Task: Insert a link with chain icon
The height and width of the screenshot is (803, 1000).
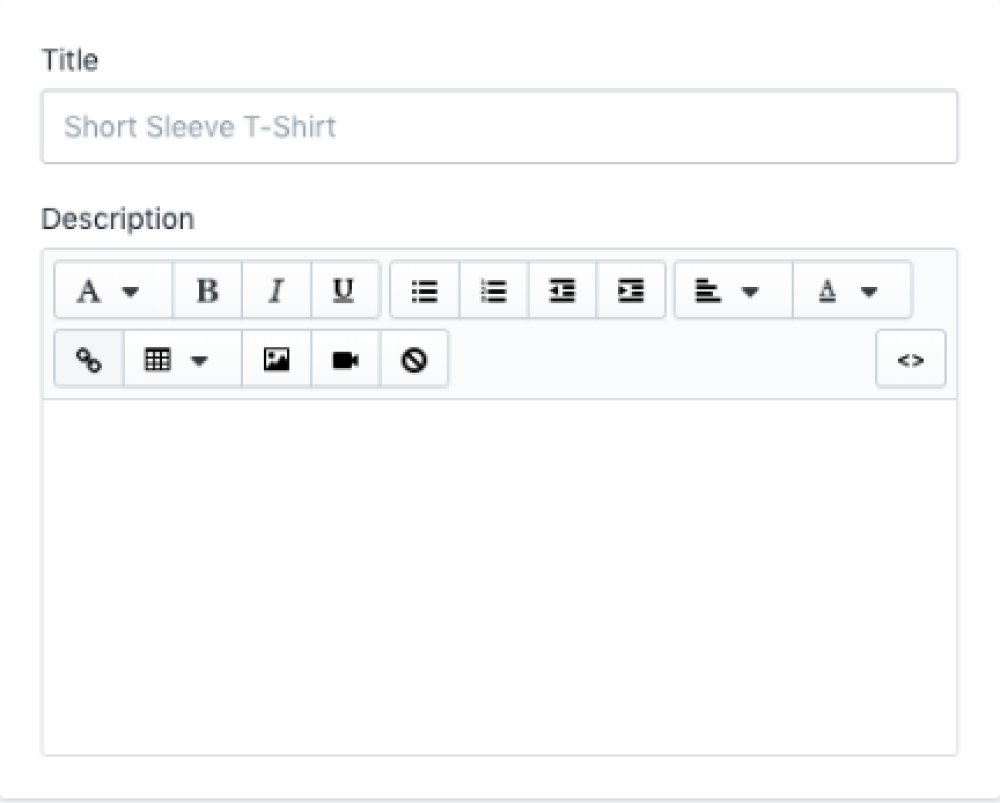Action: 89,359
